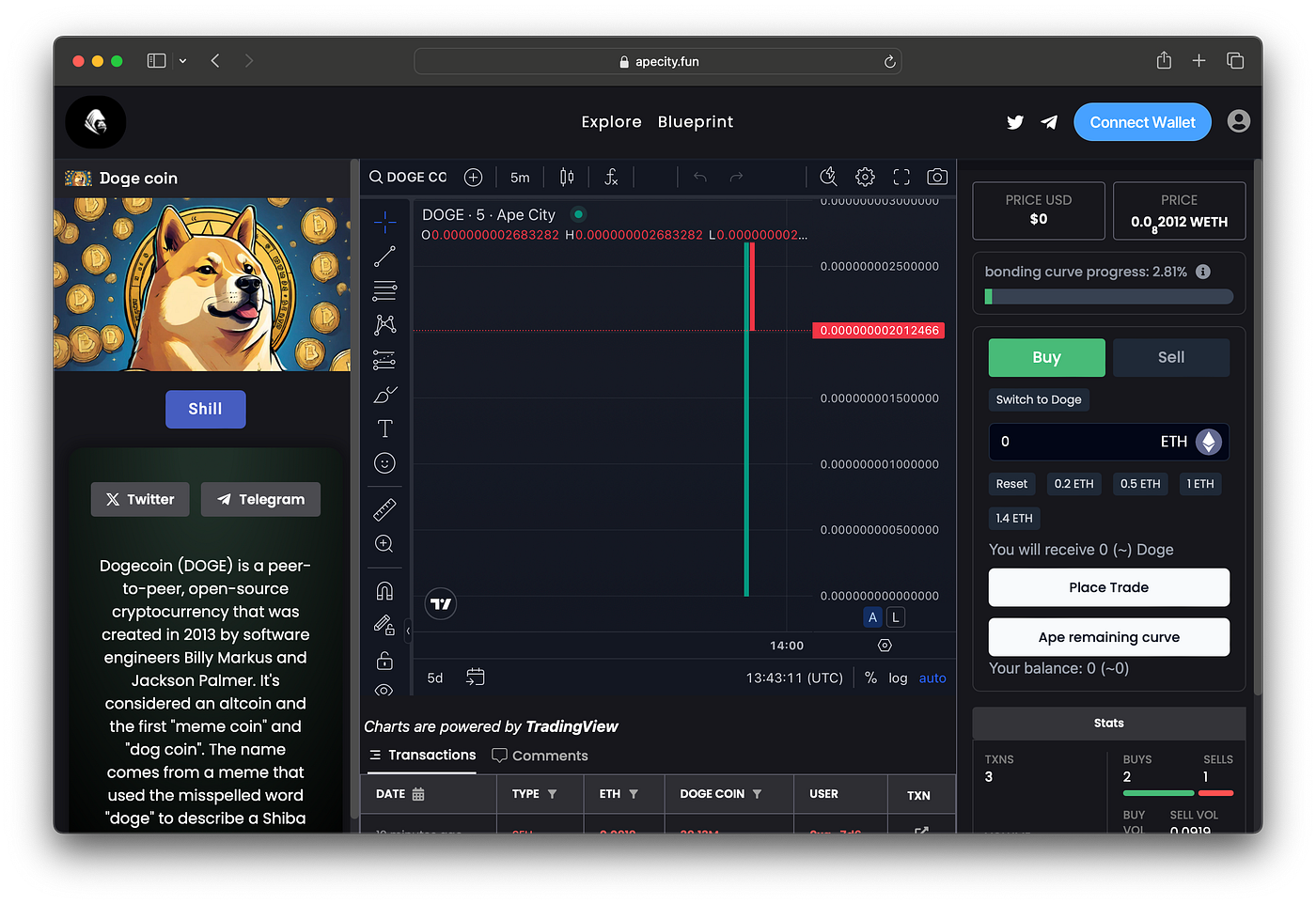
Task: Toggle log scale on chart
Action: (x=898, y=678)
